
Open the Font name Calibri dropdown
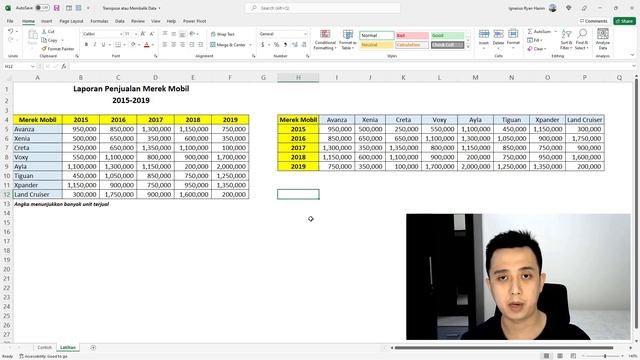click(121, 34)
